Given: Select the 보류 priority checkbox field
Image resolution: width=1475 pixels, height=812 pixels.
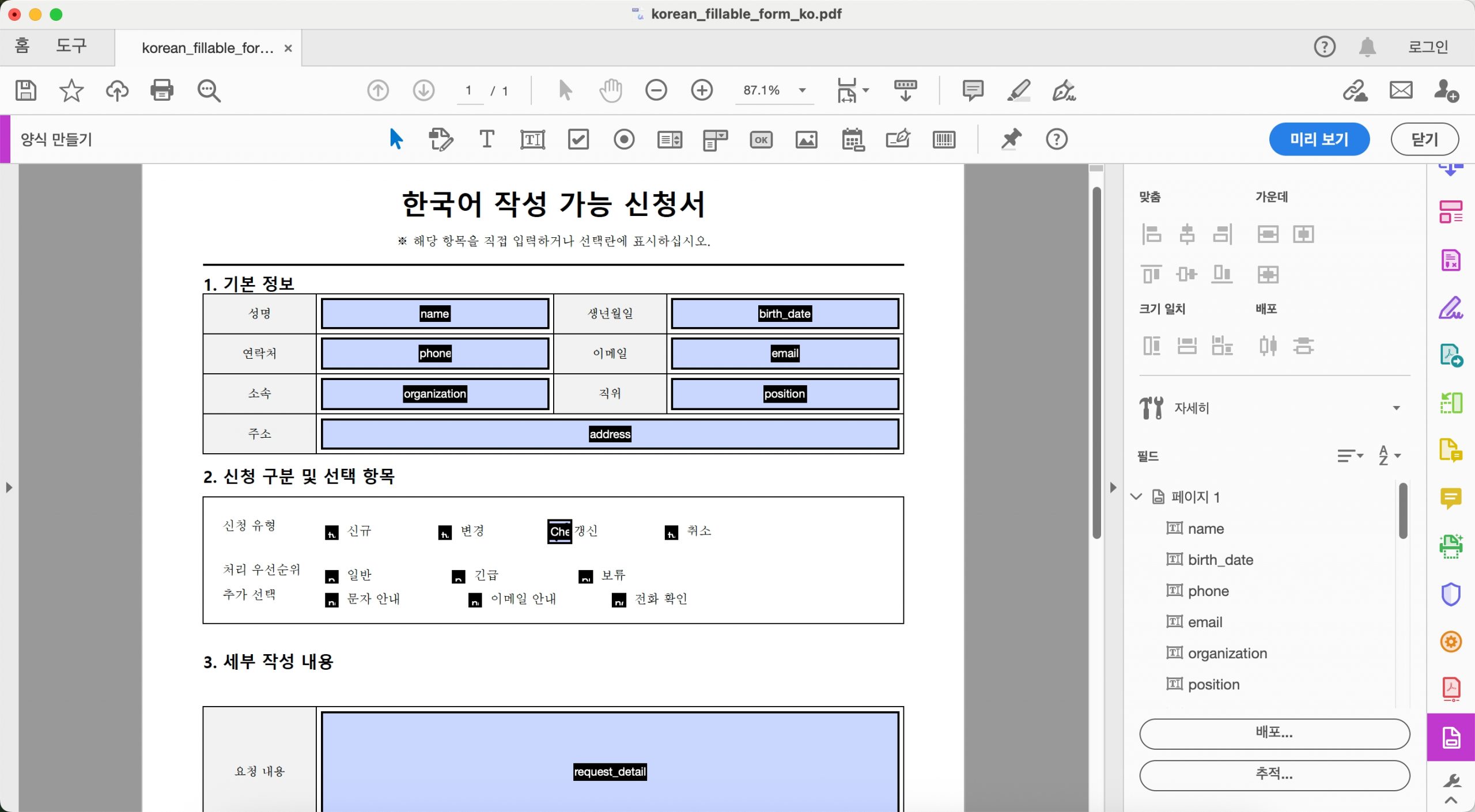Looking at the screenshot, I should 585,576.
